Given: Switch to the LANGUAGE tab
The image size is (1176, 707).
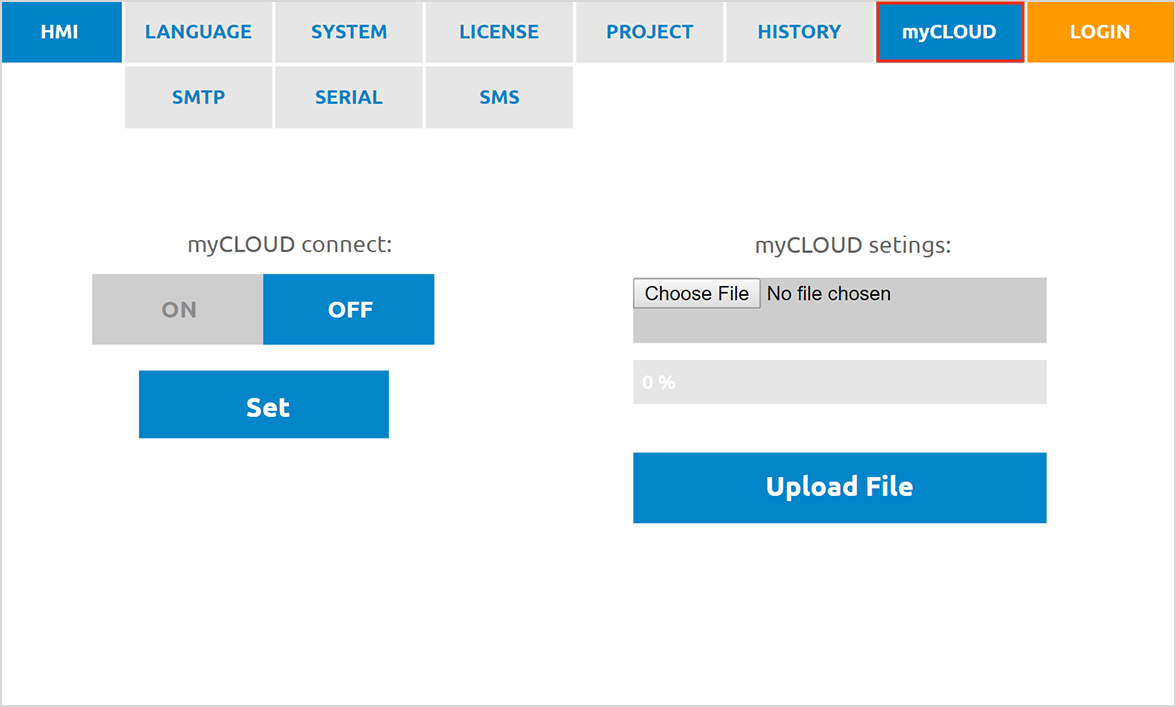Looking at the screenshot, I should tap(198, 31).
